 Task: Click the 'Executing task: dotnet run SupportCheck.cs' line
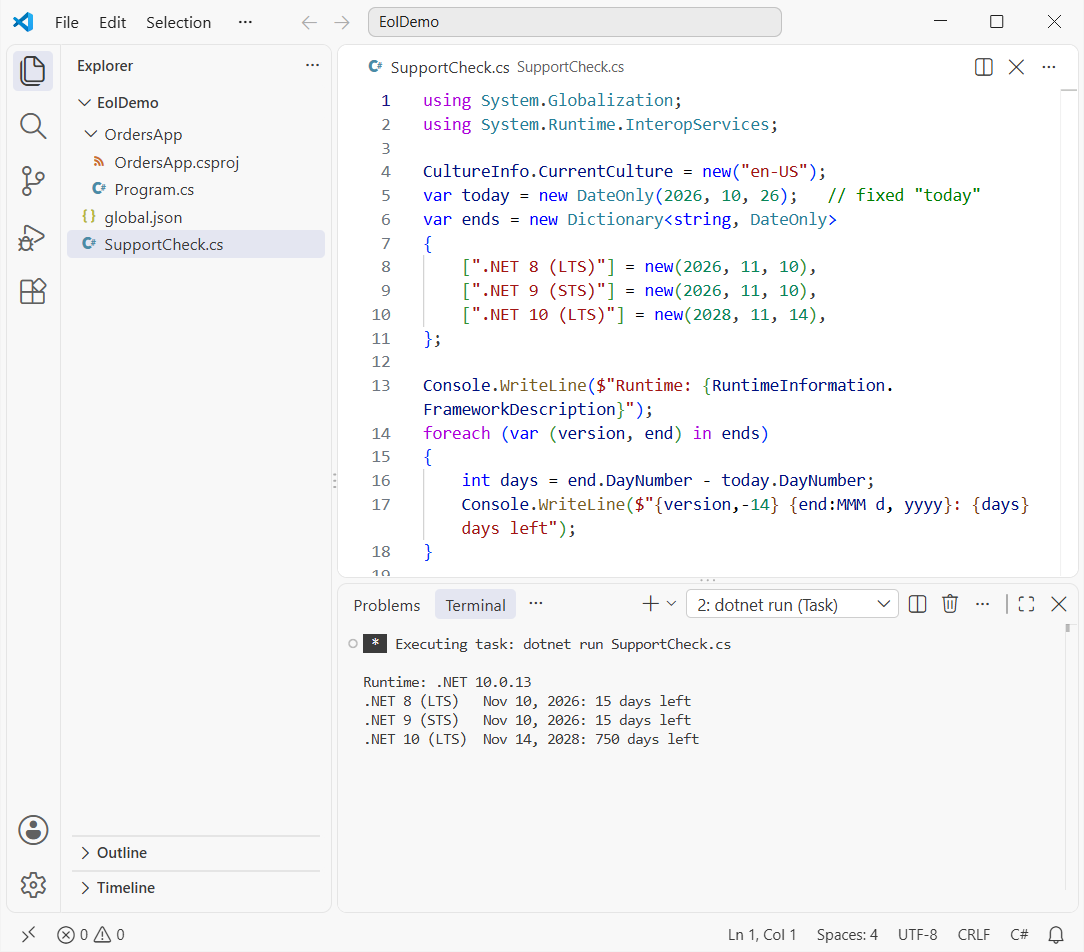(563, 644)
